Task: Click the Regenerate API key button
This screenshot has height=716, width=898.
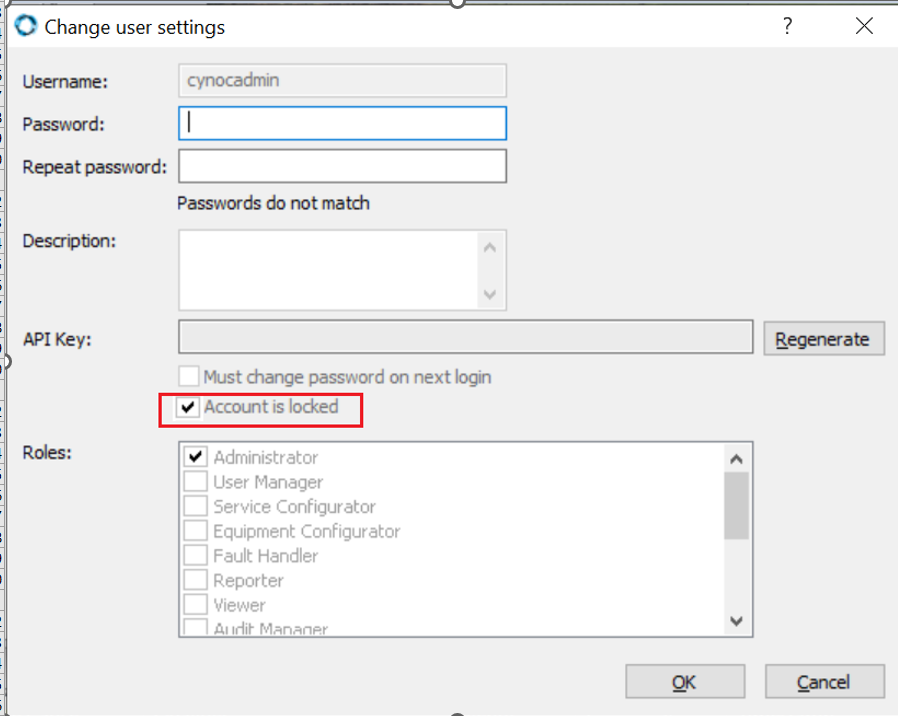Action: point(824,339)
